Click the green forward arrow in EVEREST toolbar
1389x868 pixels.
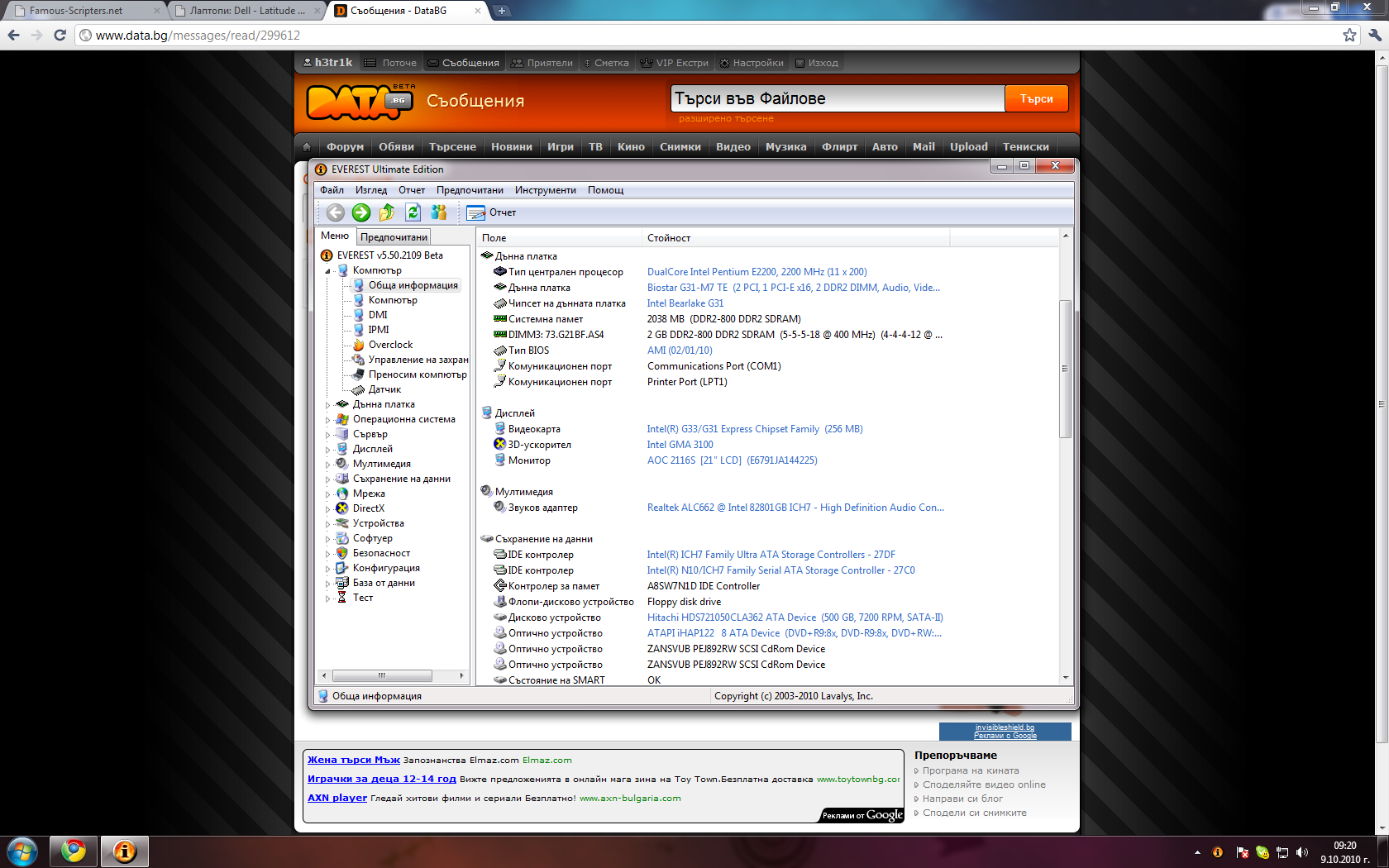click(x=361, y=212)
